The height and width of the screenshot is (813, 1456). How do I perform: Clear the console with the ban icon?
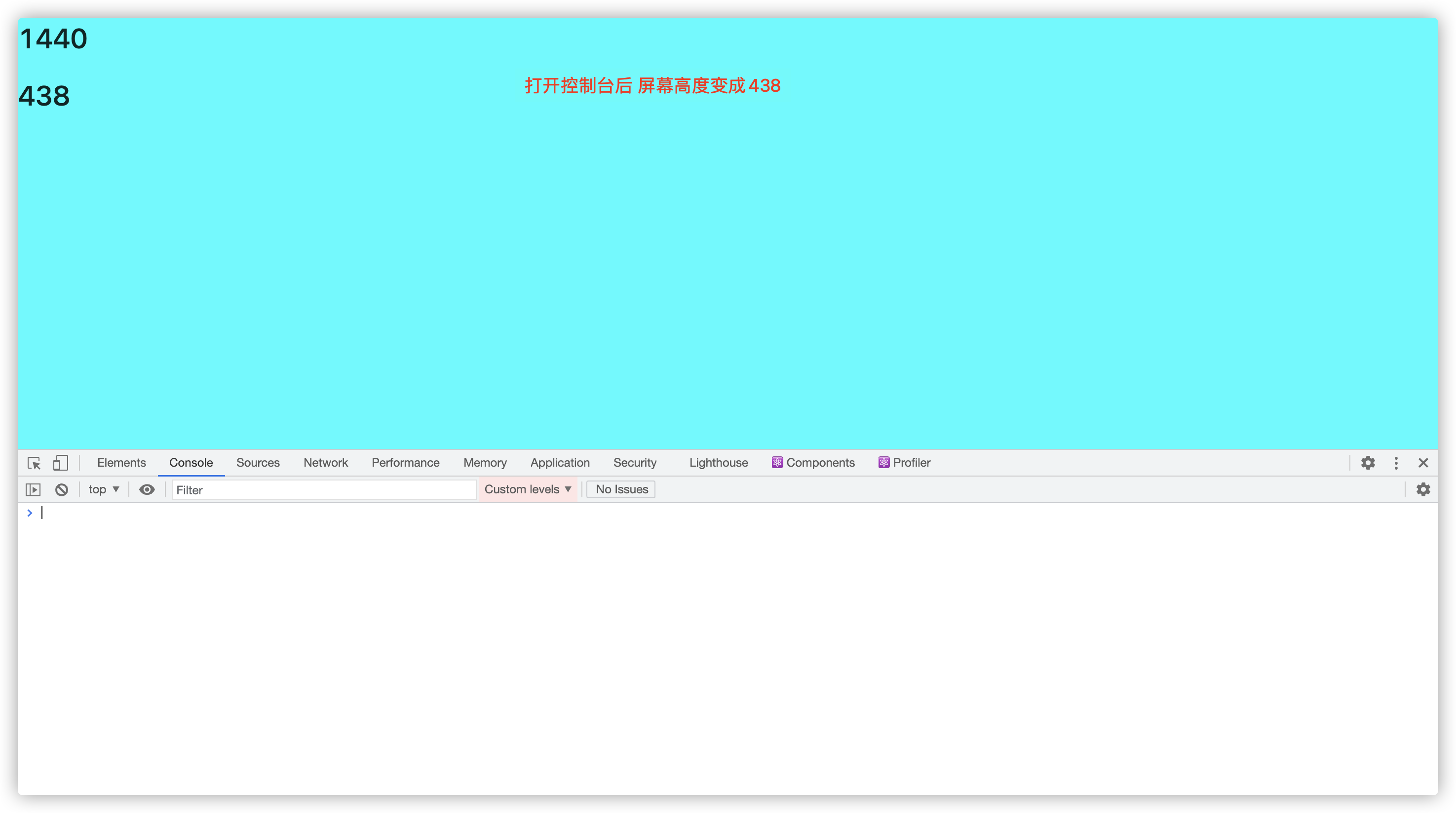62,489
